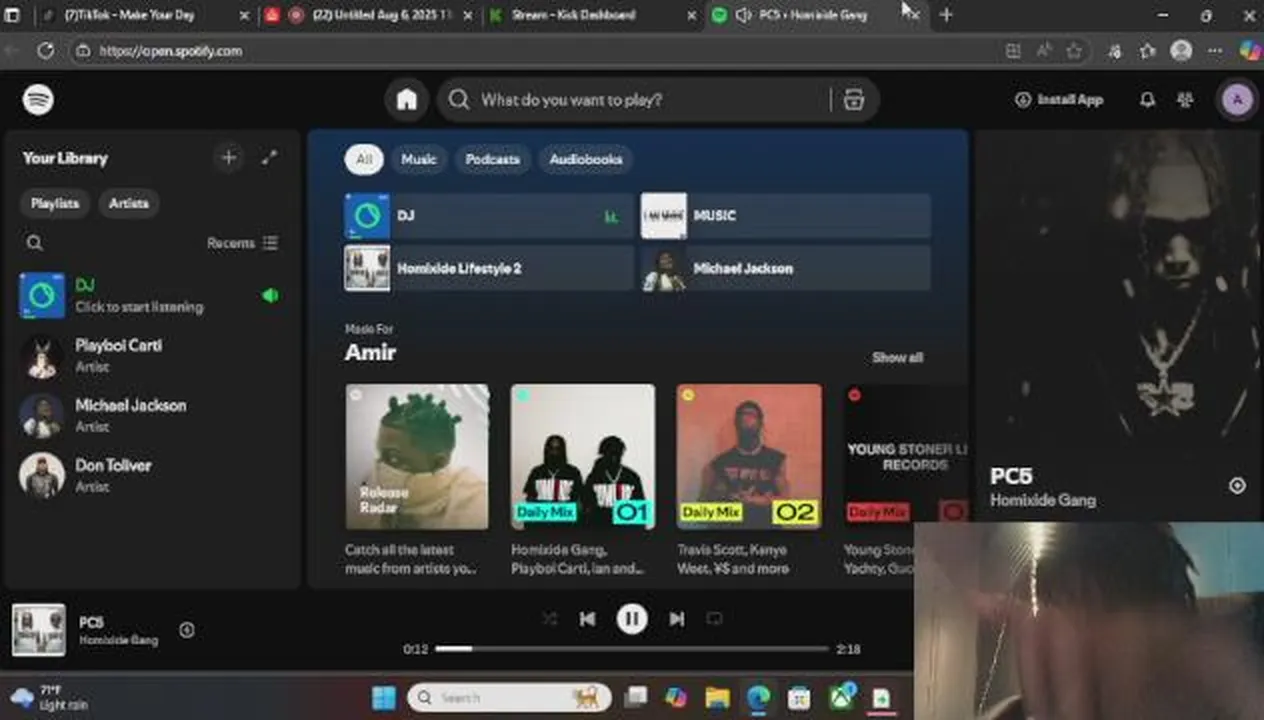Image resolution: width=1264 pixels, height=720 pixels.
Task: Add page to browser favorites star
Action: [x=1073, y=51]
